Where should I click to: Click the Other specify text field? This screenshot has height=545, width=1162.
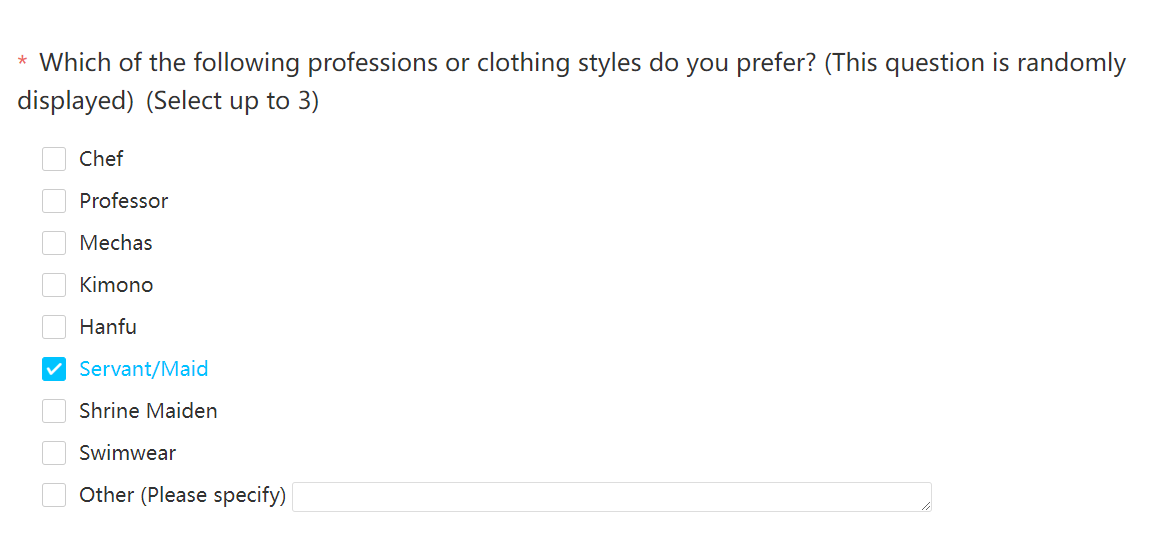point(612,497)
